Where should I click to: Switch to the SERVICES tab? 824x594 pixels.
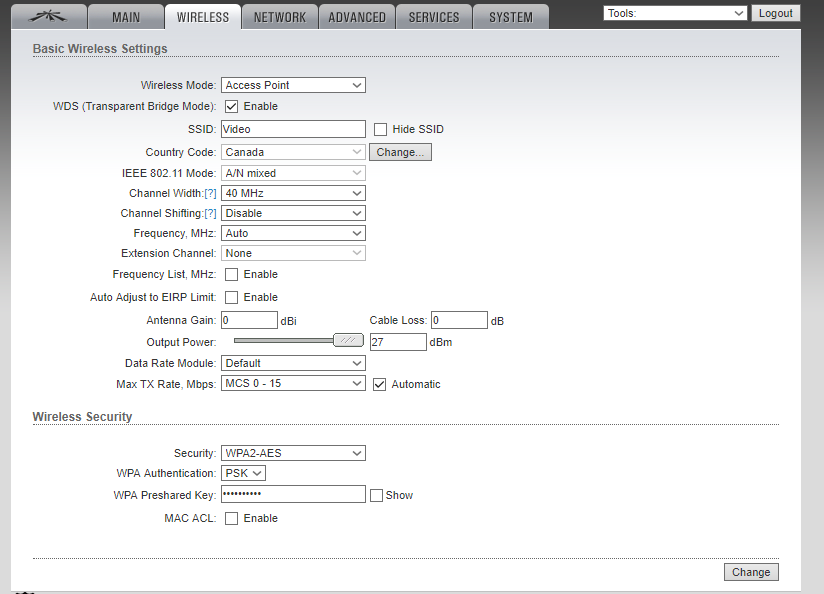click(x=434, y=17)
